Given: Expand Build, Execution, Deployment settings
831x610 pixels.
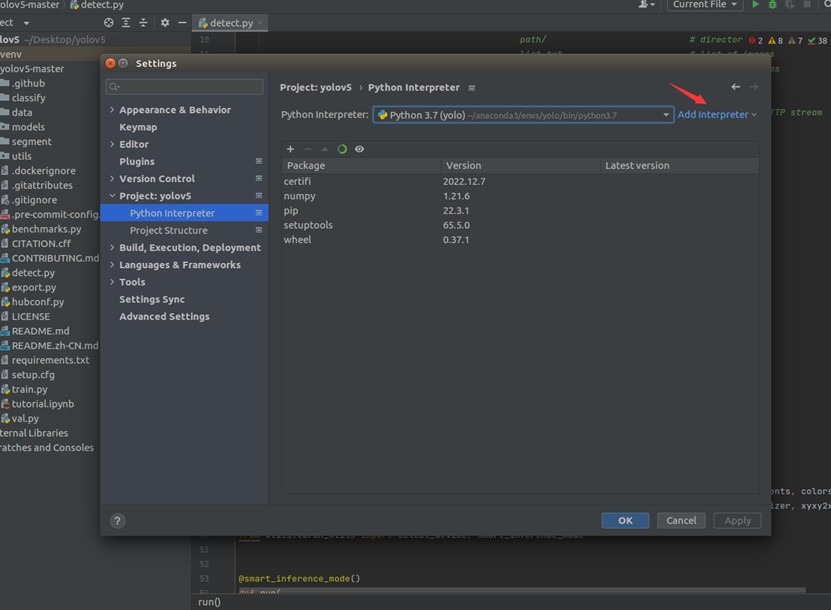Looking at the screenshot, I should (112, 247).
